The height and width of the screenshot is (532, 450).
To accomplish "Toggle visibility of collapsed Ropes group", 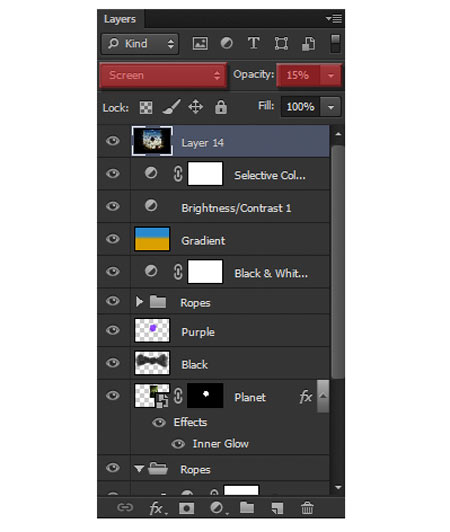I will point(113,301).
